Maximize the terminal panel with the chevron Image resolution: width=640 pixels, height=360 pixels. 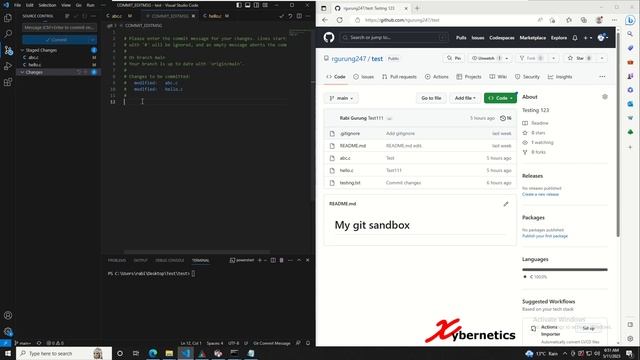coord(299,260)
